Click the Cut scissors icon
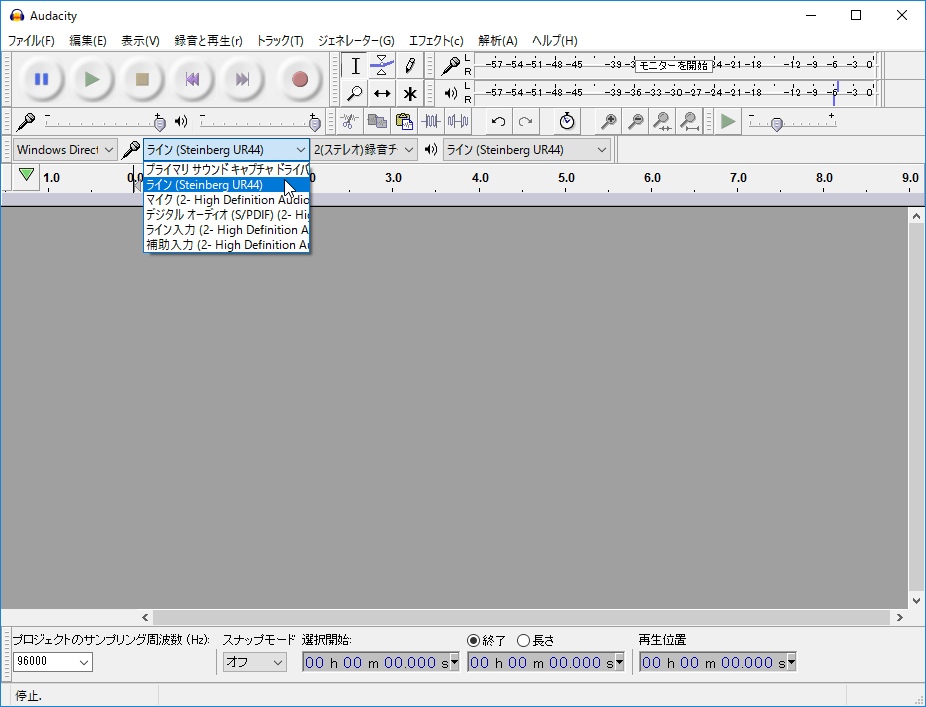Image resolution: width=926 pixels, height=707 pixels. pyautogui.click(x=350, y=122)
